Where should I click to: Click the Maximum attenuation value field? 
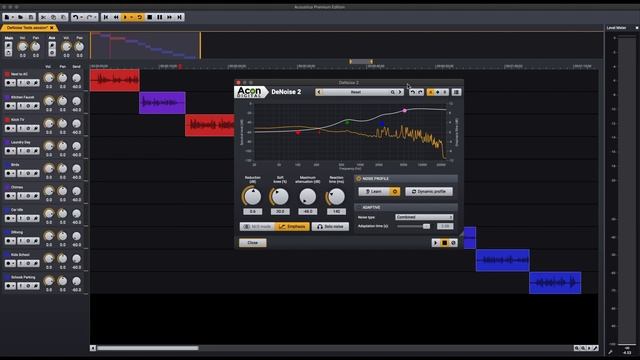coord(307,211)
